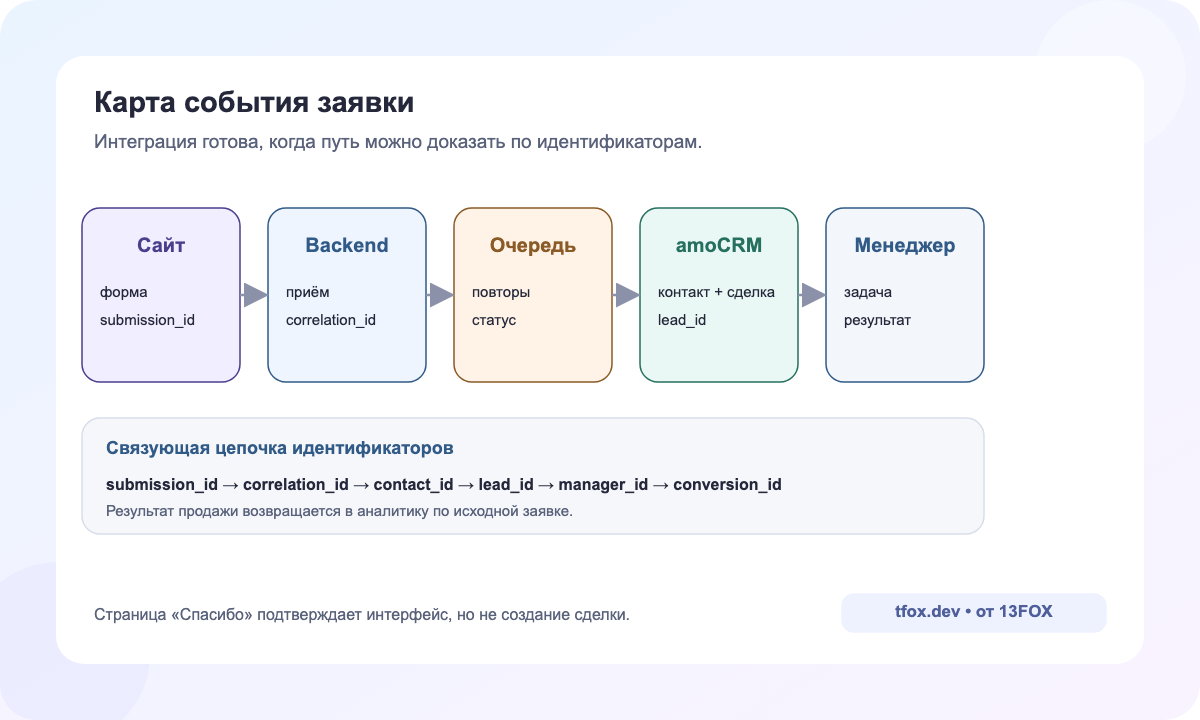Click the «Менеджер» card heading
The height and width of the screenshot is (720, 1200).
905,245
